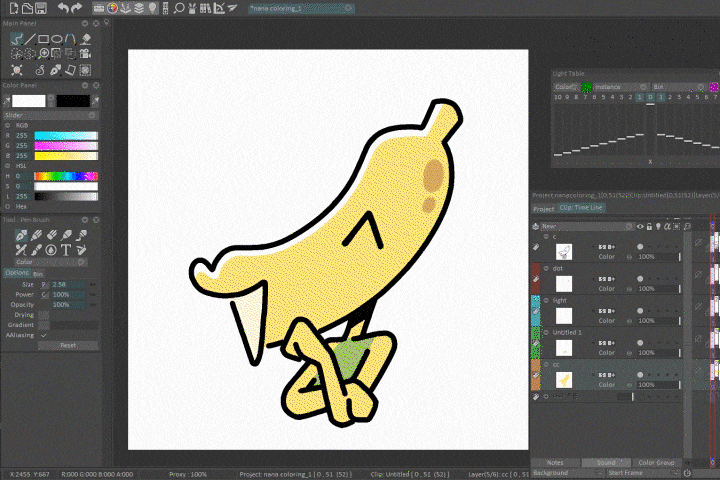
Task: Toggle the Drying option box
Action: coord(44,315)
